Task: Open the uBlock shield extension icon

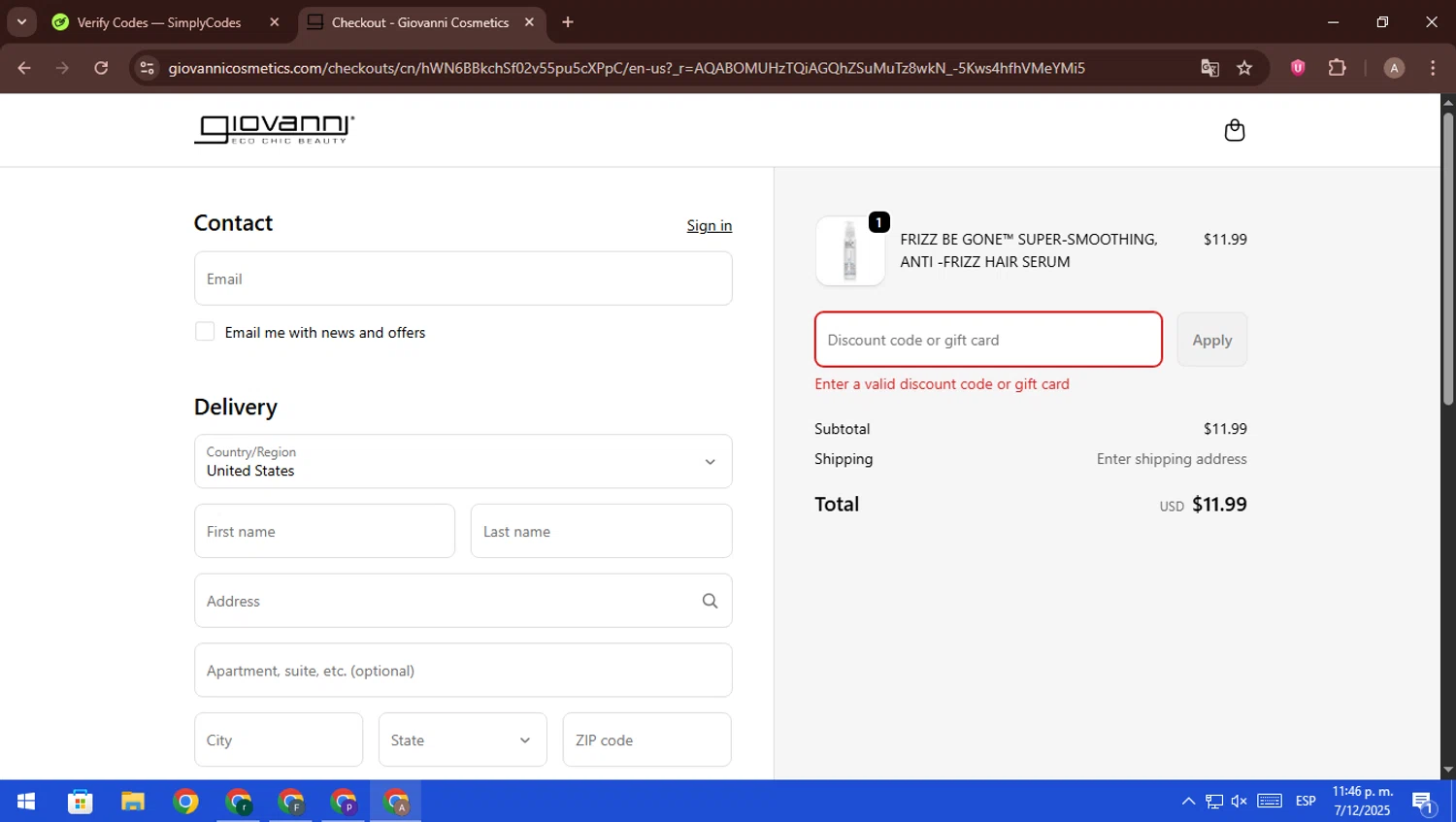Action: click(x=1298, y=68)
